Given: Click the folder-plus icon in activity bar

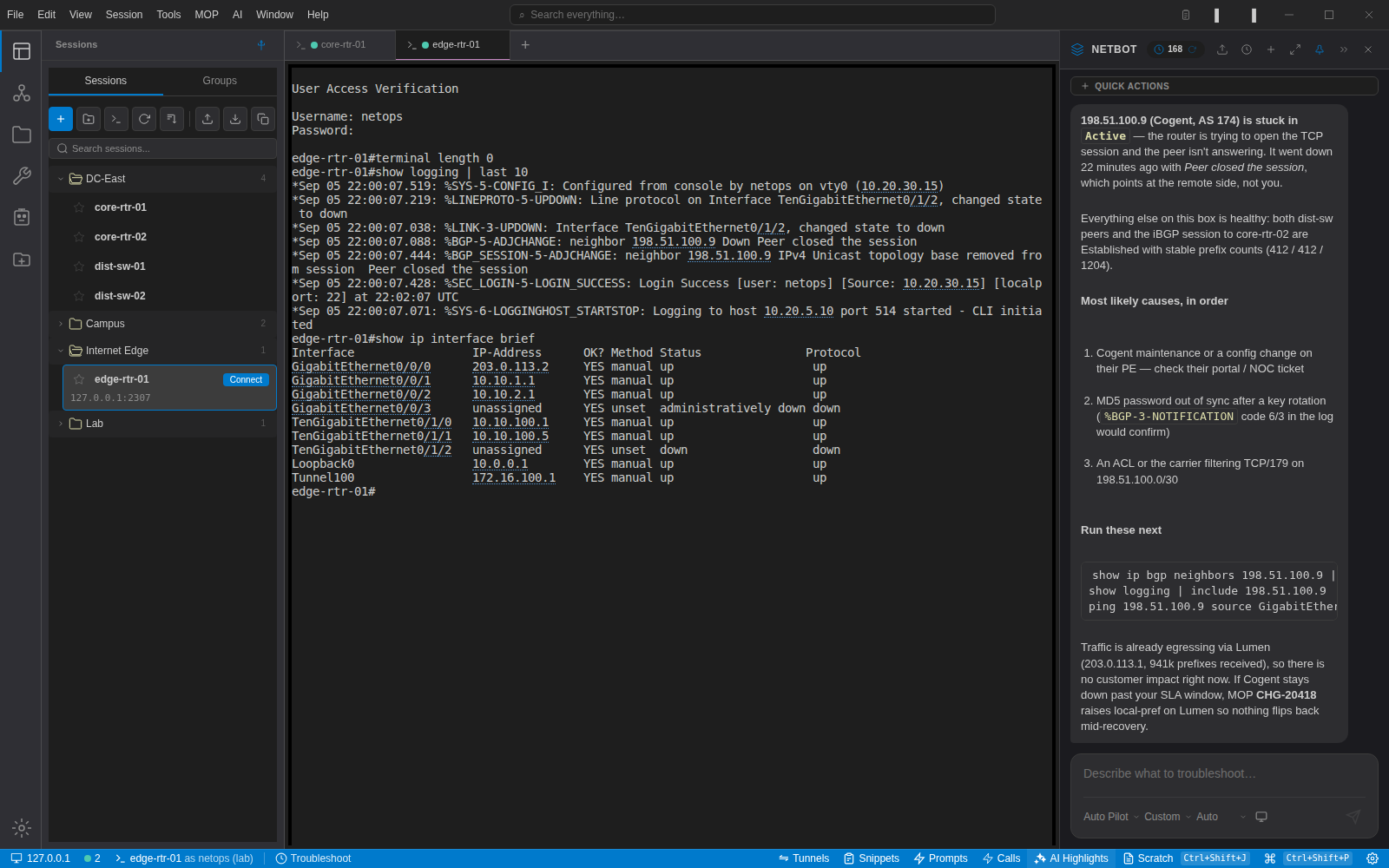Looking at the screenshot, I should [22, 260].
